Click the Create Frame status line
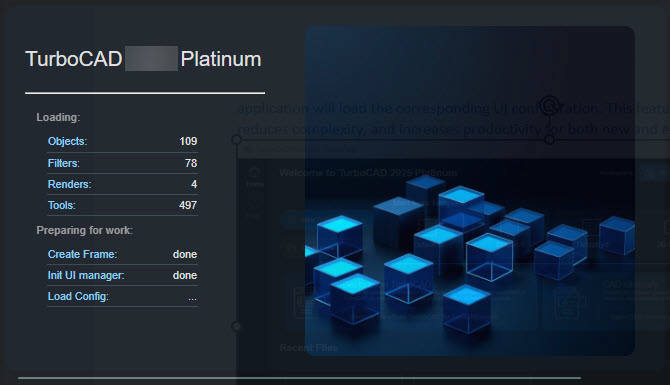670x385 pixels. tap(122, 254)
